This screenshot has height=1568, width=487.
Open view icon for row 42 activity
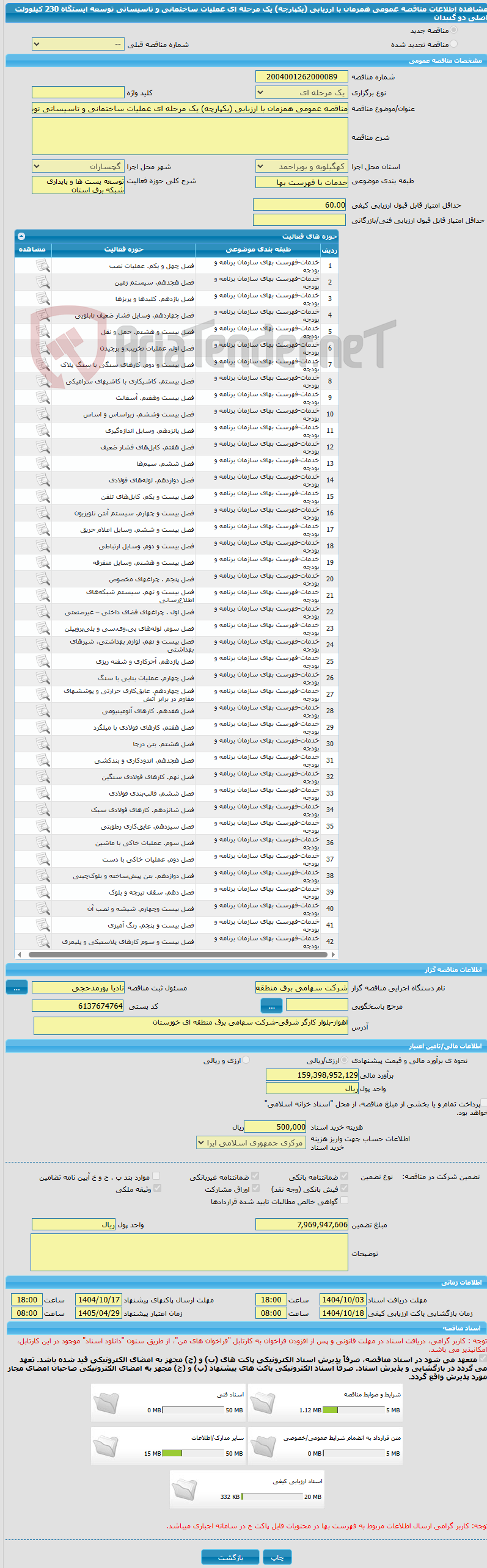[42, 942]
